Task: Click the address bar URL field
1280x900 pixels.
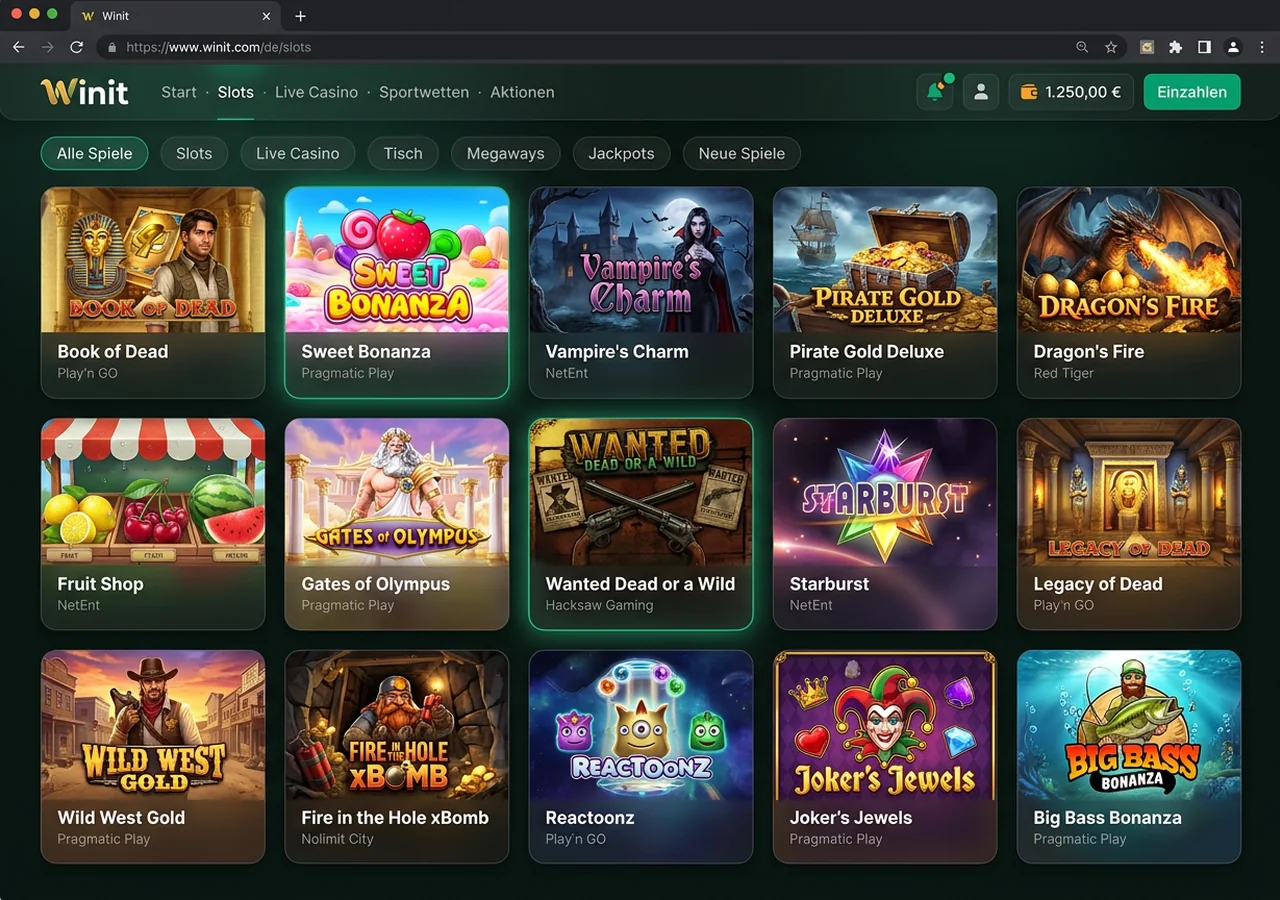Action: 610,47
